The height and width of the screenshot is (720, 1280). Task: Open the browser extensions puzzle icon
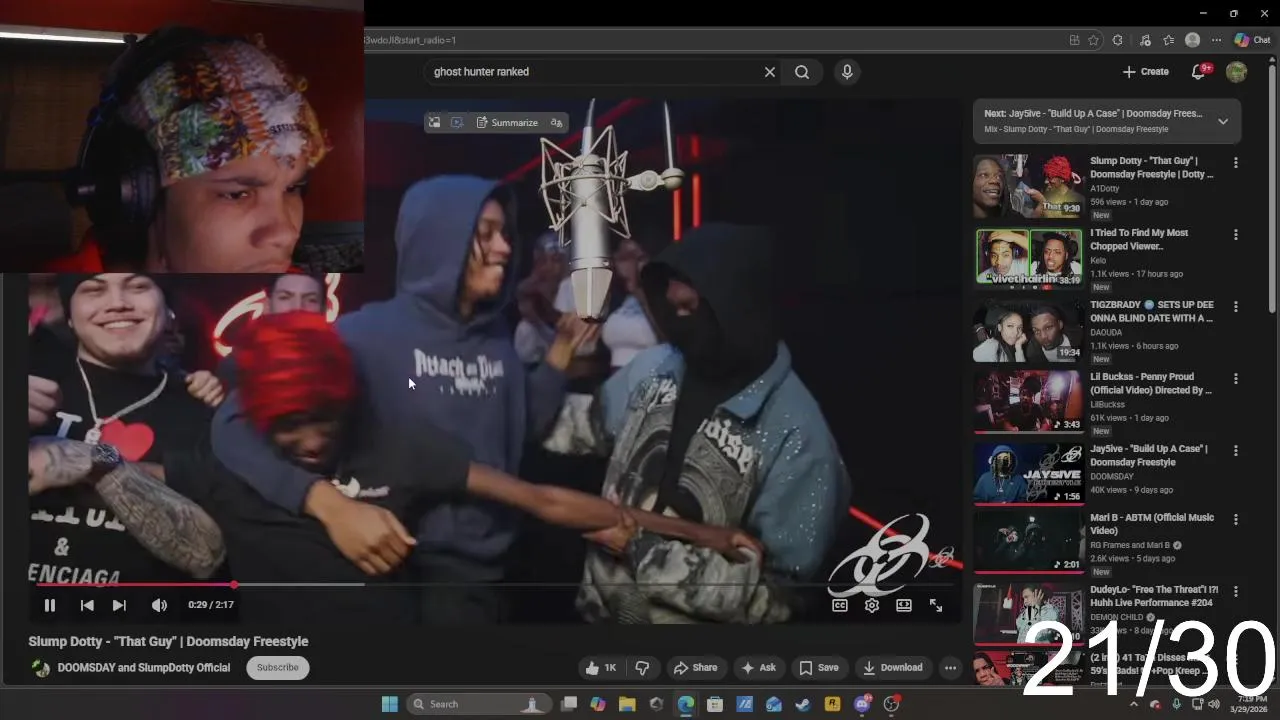pos(1118,40)
